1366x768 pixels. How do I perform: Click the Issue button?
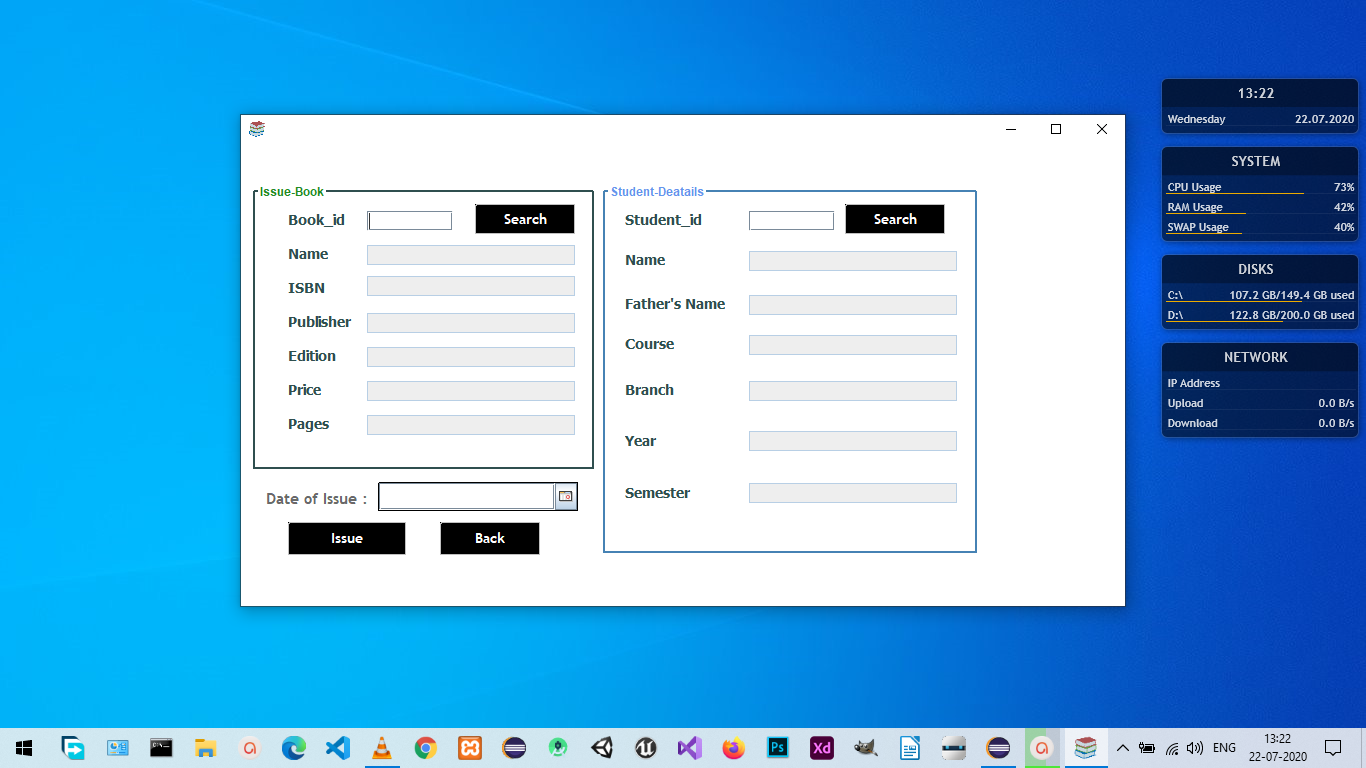coord(347,538)
